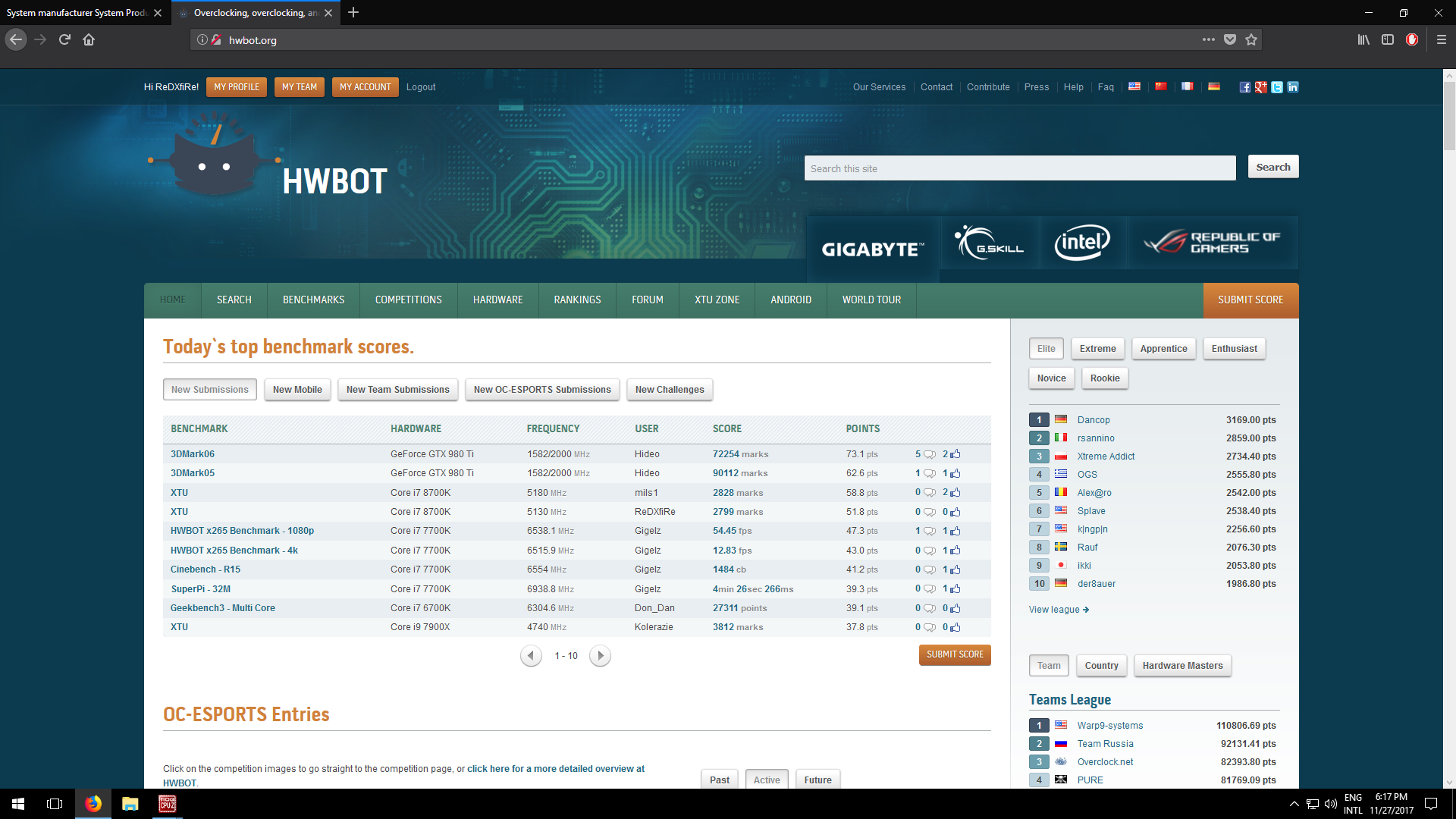This screenshot has width=1456, height=819.
Task: Open G.SKILL sponsor logo
Action: pyautogui.click(x=990, y=243)
